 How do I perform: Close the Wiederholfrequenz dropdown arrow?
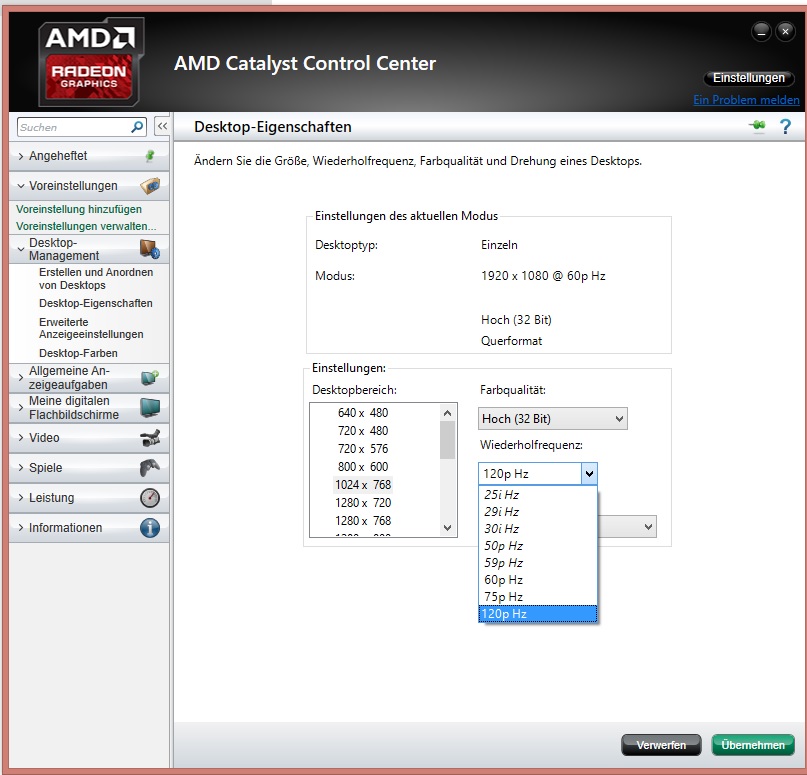589,473
